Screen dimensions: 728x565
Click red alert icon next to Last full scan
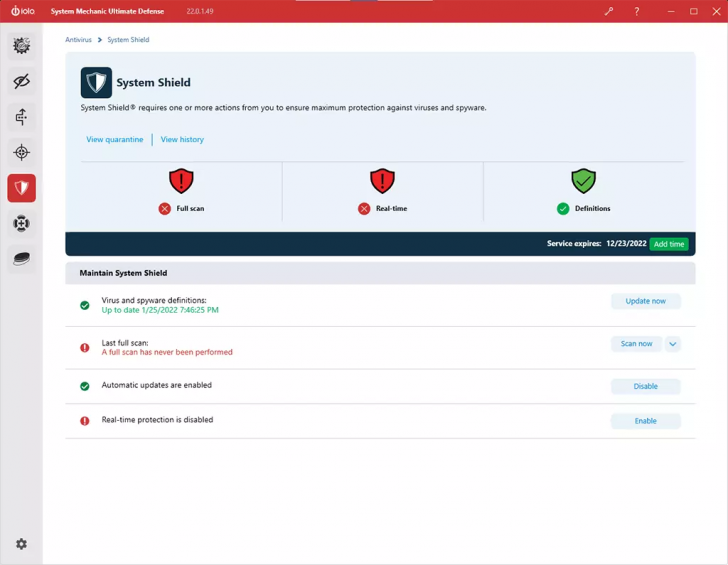click(84, 347)
